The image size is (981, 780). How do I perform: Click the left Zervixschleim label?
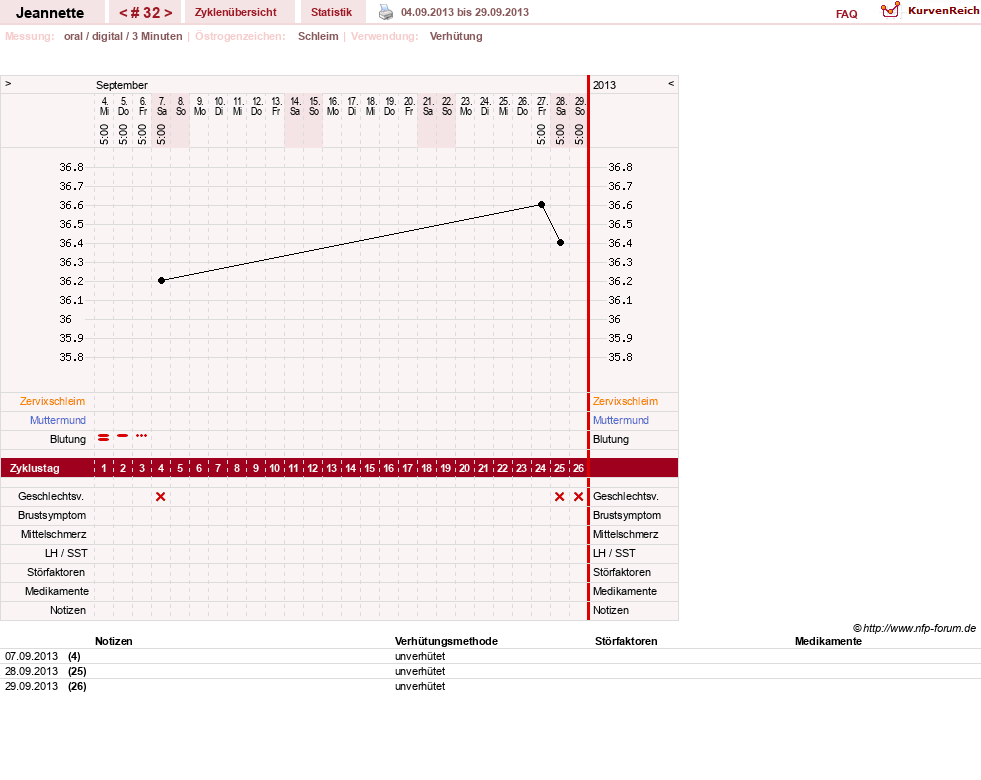click(x=53, y=402)
